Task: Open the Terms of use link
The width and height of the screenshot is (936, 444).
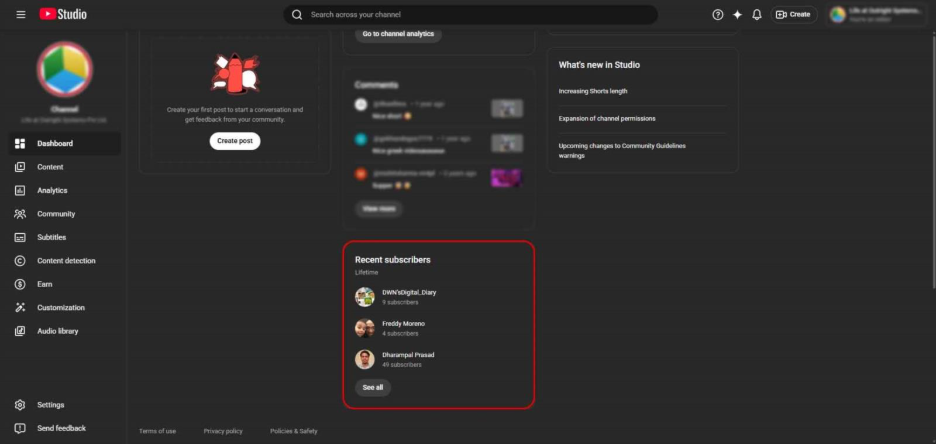Action: [158, 431]
